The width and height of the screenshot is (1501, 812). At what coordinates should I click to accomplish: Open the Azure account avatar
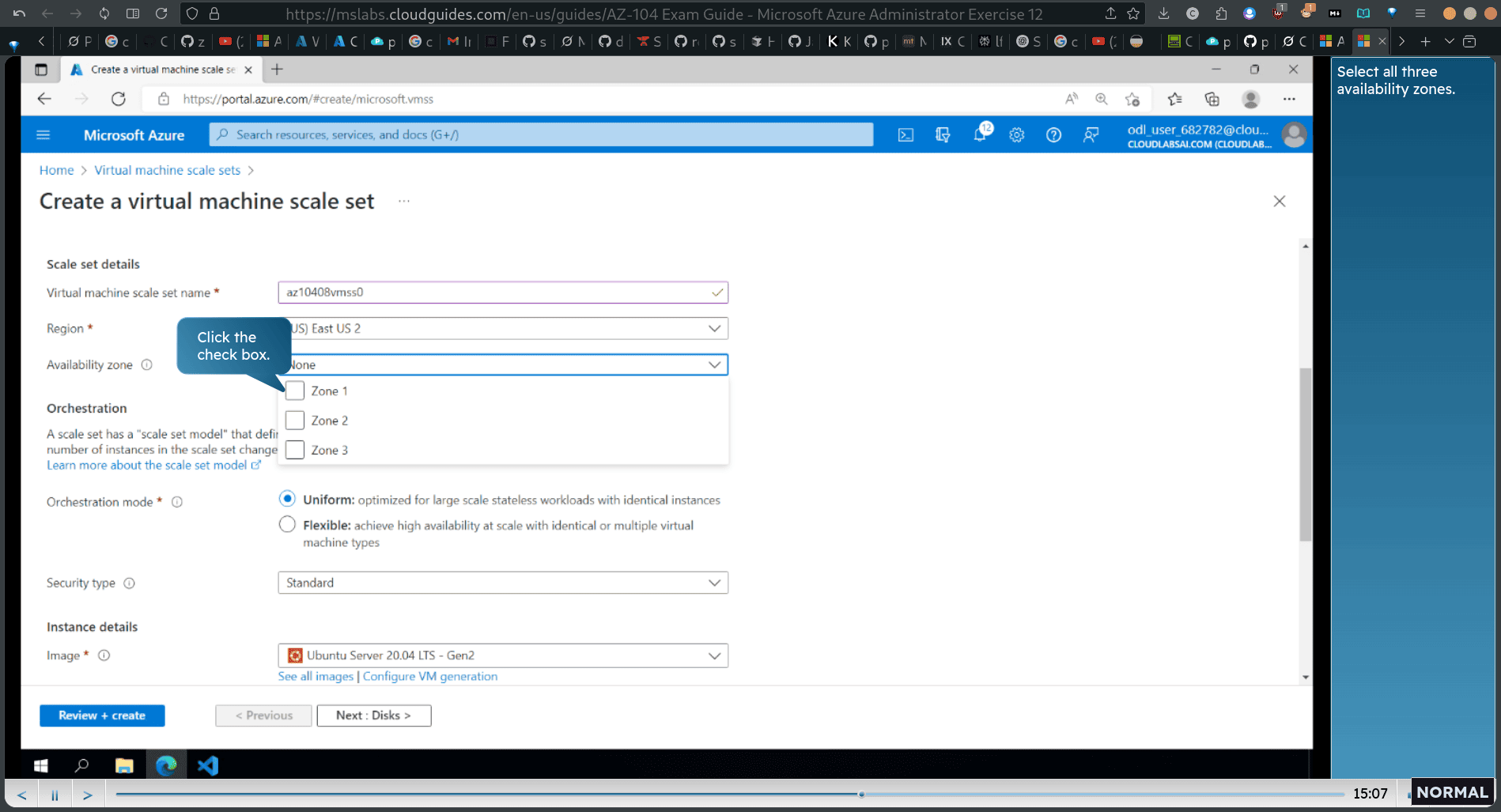(x=1294, y=135)
